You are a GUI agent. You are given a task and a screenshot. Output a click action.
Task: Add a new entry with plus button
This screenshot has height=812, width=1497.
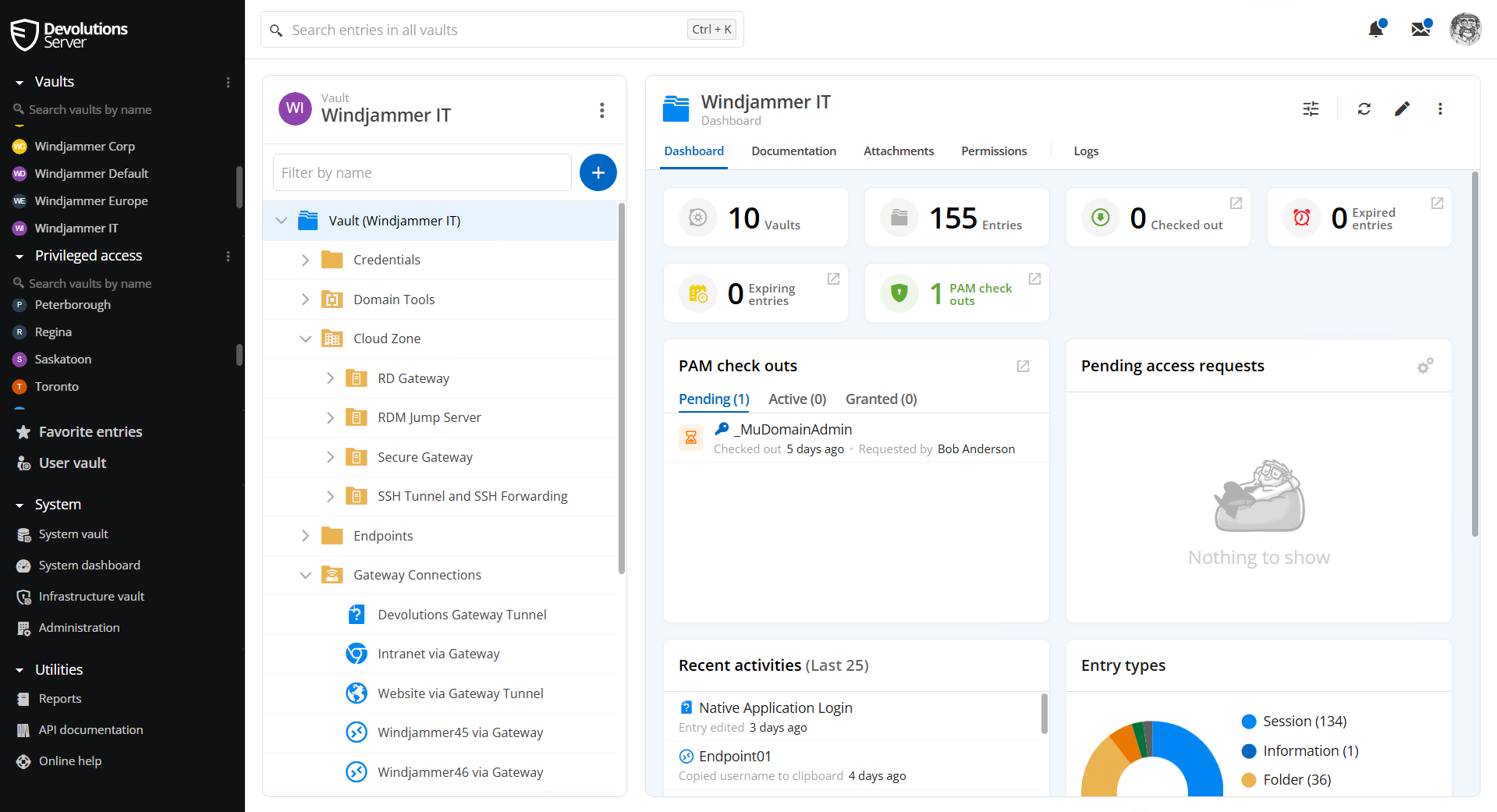click(598, 172)
